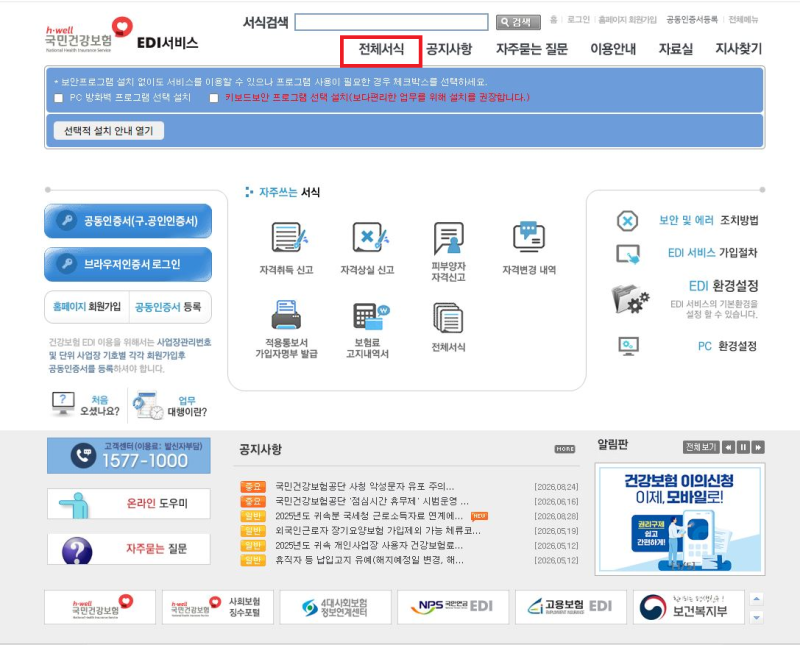Open the 지사찾기 menu
Viewport: 800px width, 645px height.
tap(739, 49)
